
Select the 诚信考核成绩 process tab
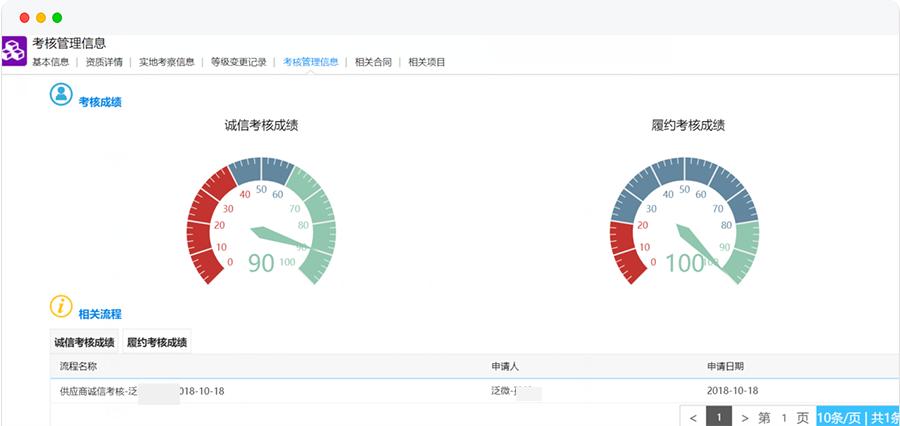tap(84, 342)
